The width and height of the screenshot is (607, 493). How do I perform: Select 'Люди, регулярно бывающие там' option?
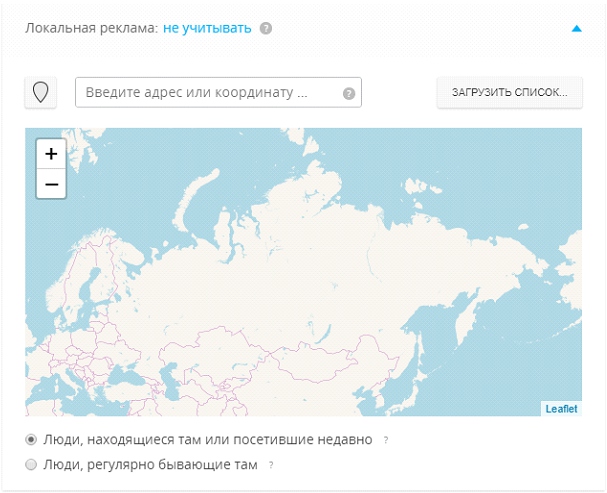(x=31, y=464)
